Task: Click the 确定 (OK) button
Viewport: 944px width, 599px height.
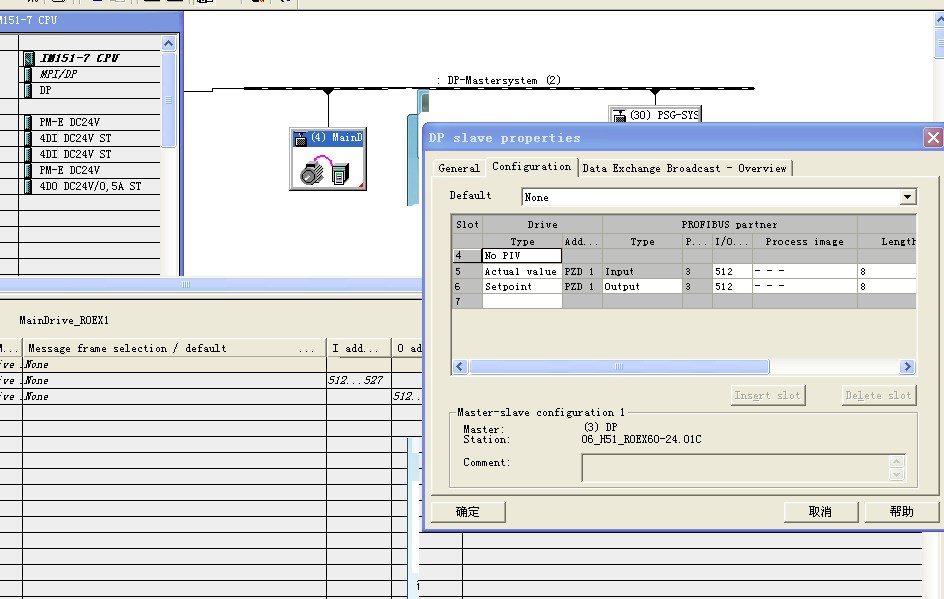Action: coord(468,512)
